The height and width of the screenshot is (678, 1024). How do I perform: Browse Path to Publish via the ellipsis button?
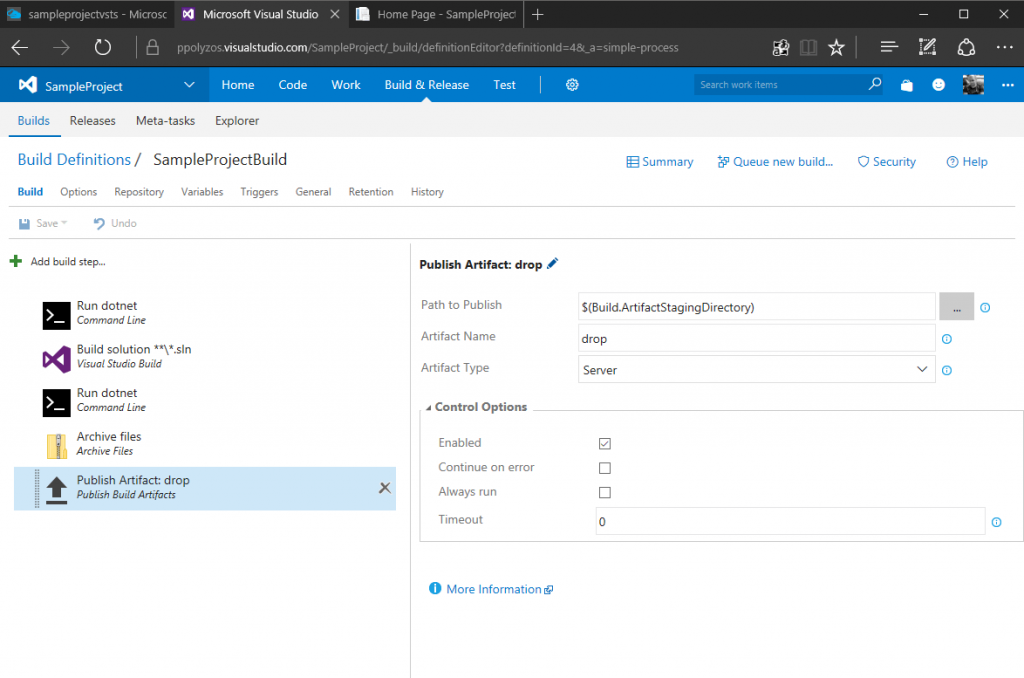(956, 306)
